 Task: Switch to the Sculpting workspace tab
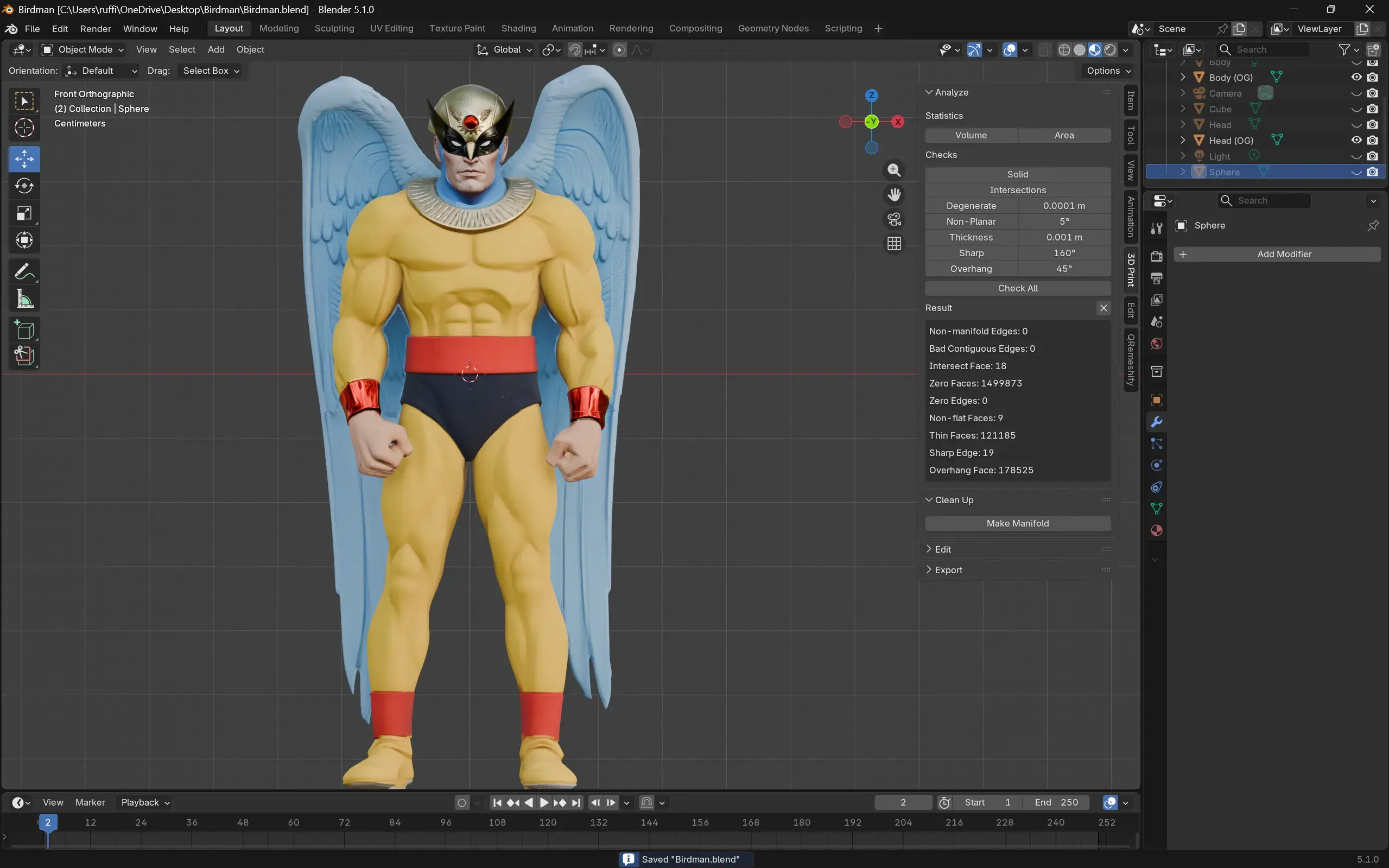point(334,29)
